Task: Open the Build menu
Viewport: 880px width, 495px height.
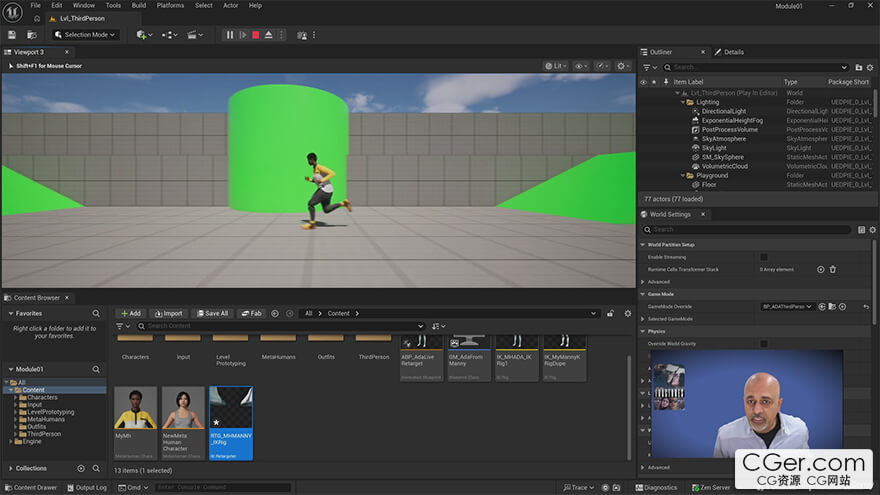Action: [138, 6]
